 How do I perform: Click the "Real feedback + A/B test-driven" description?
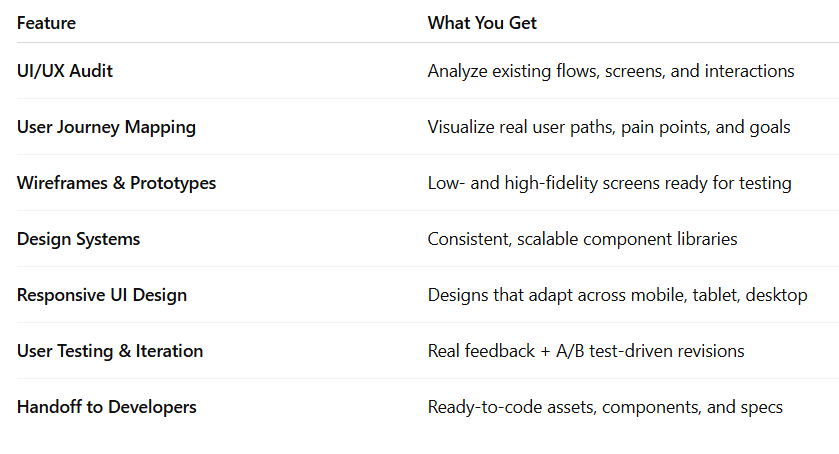coord(585,351)
